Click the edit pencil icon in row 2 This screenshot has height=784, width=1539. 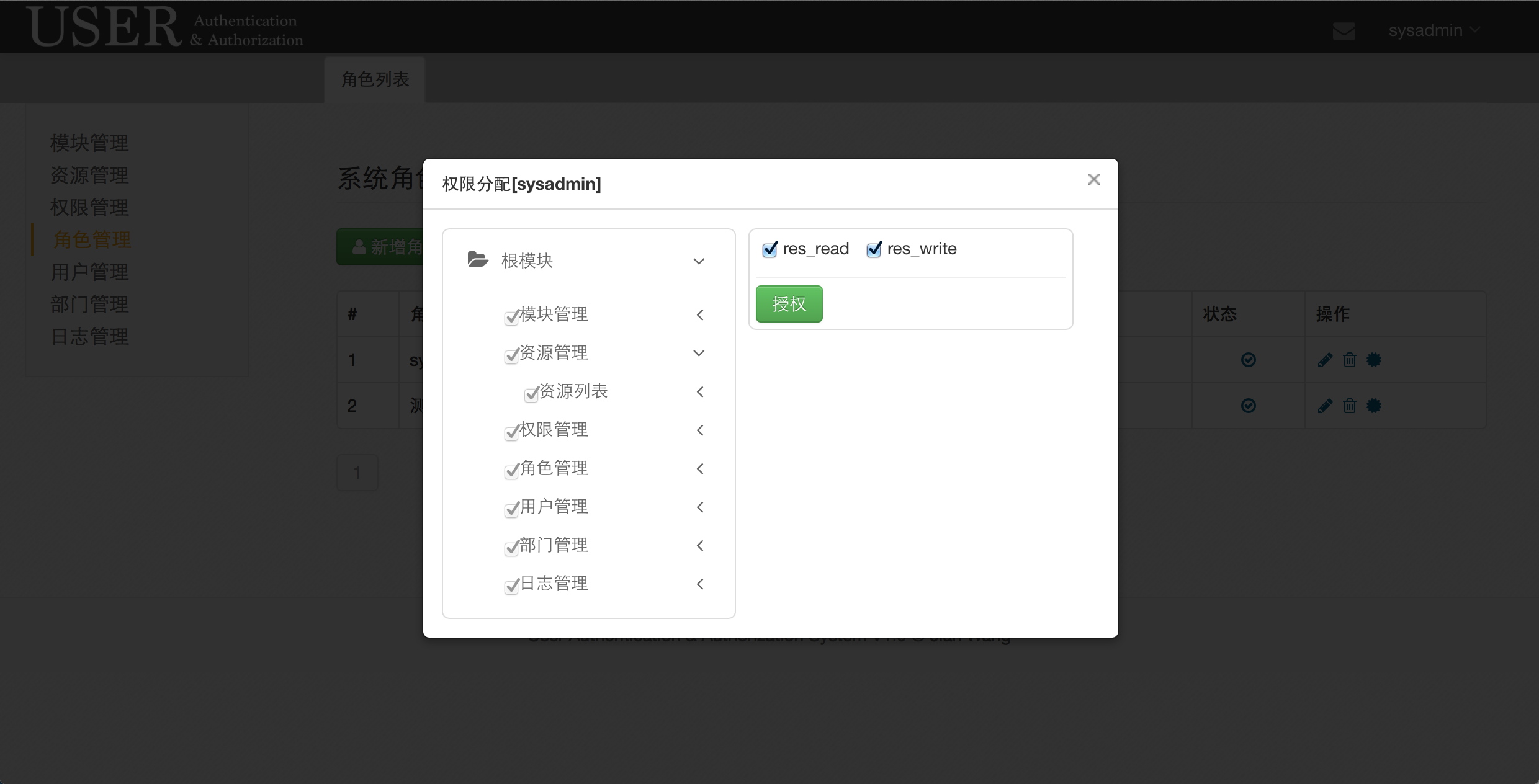click(x=1325, y=406)
